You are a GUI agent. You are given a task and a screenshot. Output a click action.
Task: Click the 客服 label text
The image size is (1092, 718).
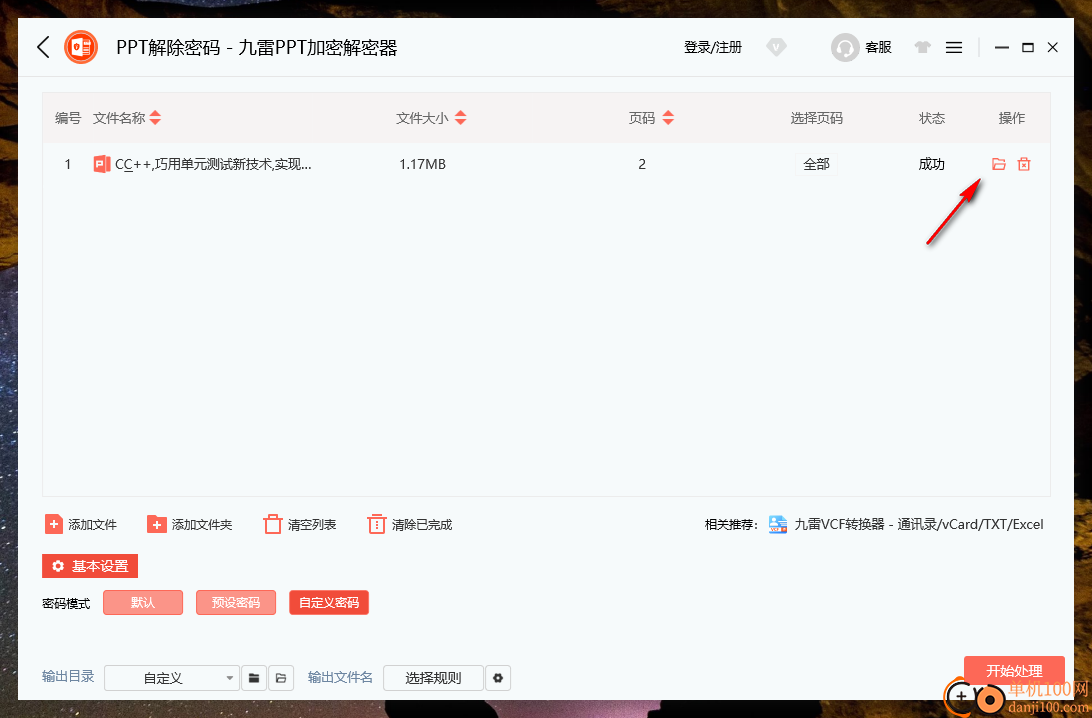point(878,47)
